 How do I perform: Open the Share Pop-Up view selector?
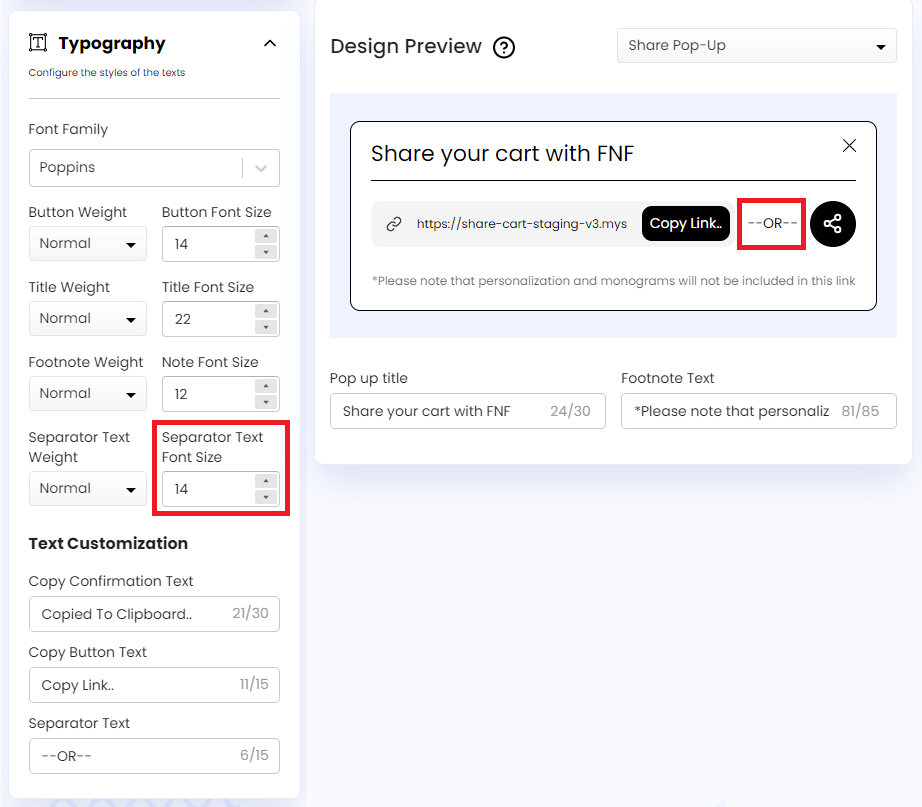coord(755,45)
